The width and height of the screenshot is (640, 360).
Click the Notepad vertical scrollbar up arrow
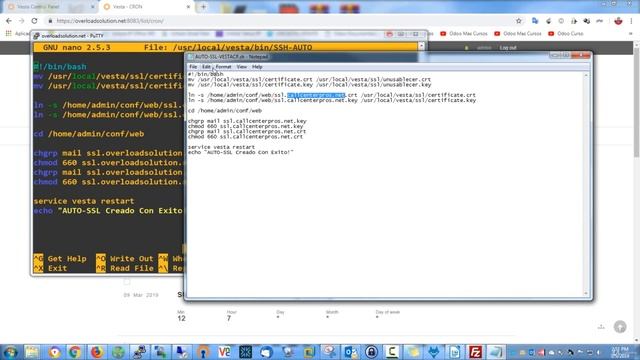click(x=586, y=75)
